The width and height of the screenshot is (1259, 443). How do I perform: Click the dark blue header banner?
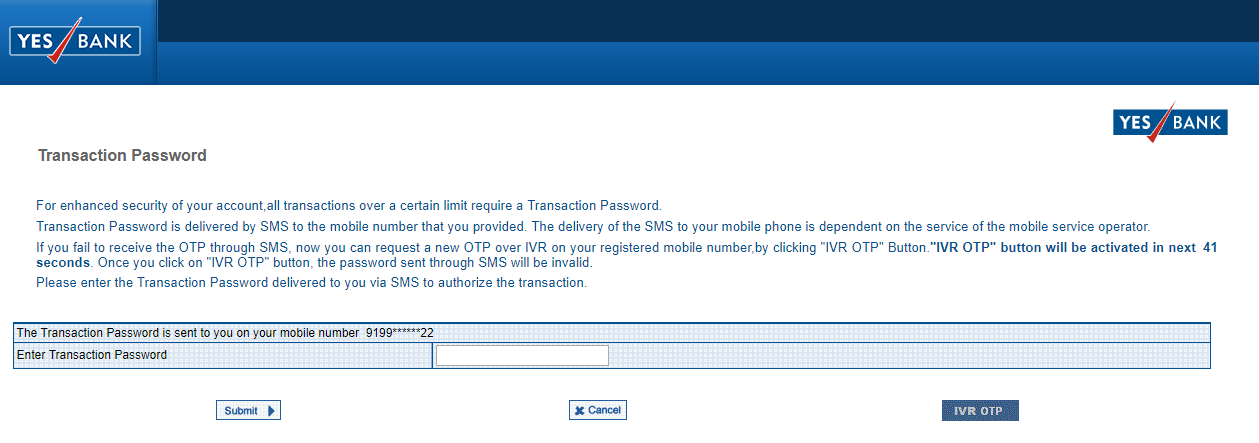click(700, 42)
